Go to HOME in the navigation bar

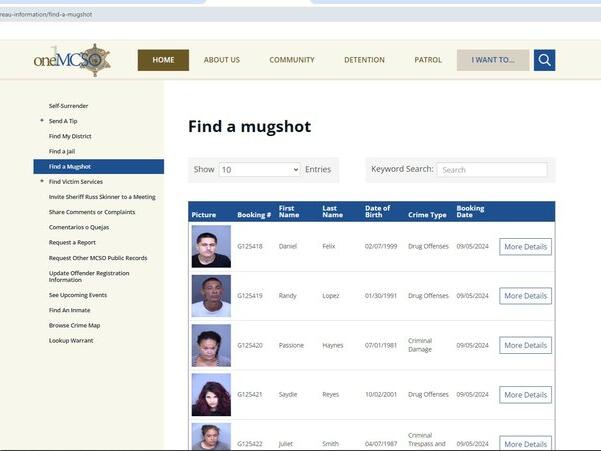coord(163,60)
